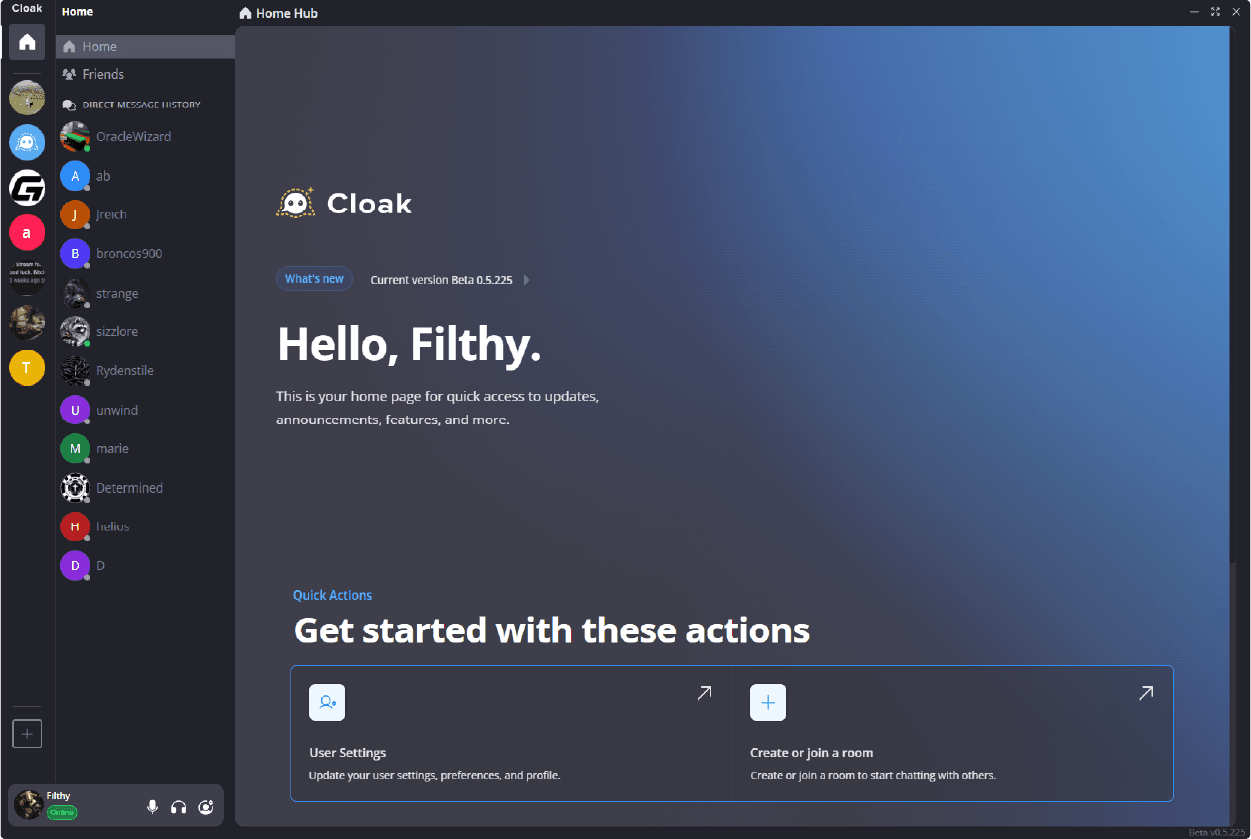Open the black and white G server
The width and height of the screenshot is (1251, 839).
(x=27, y=188)
